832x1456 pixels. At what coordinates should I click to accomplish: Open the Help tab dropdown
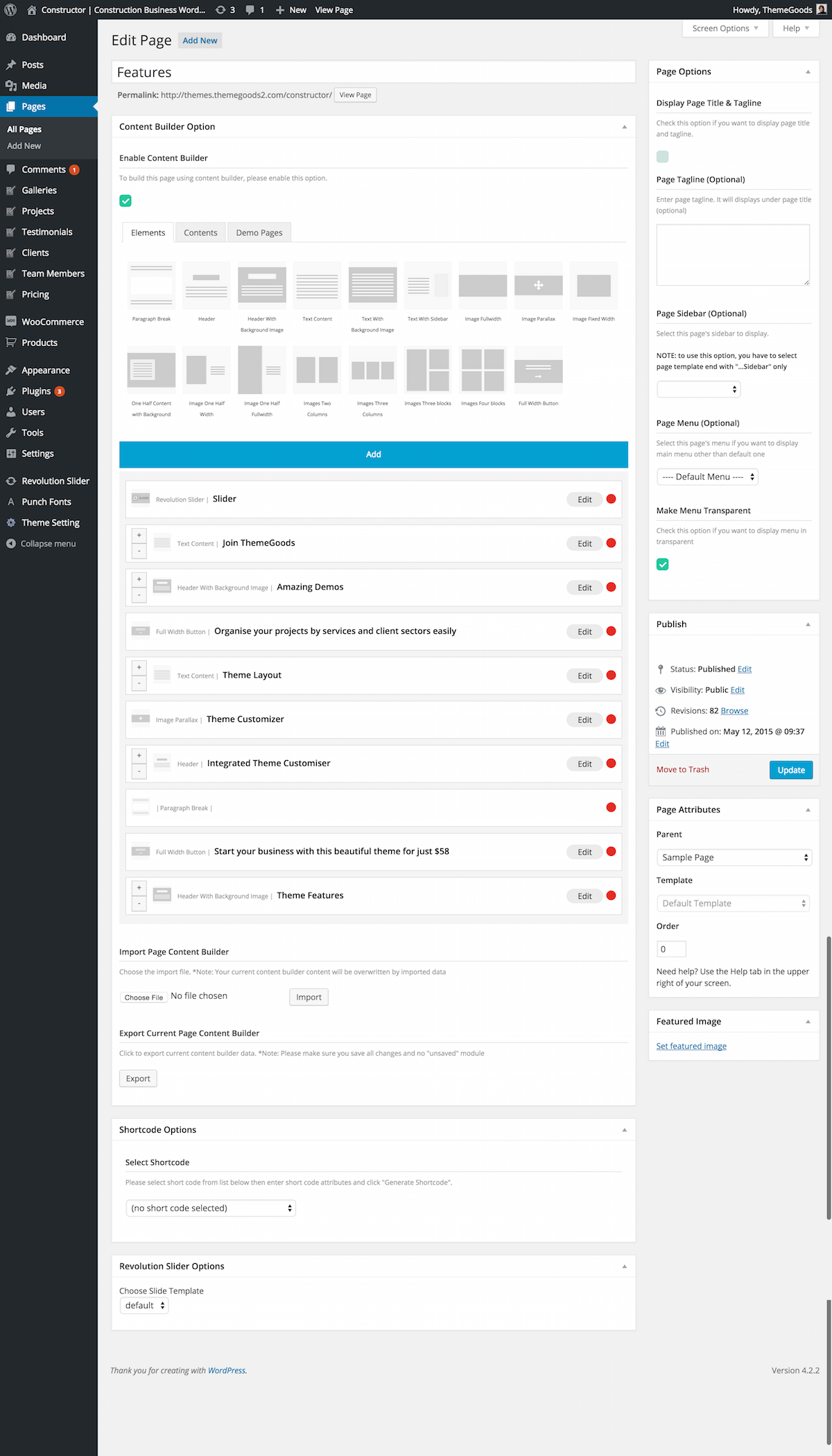click(796, 28)
